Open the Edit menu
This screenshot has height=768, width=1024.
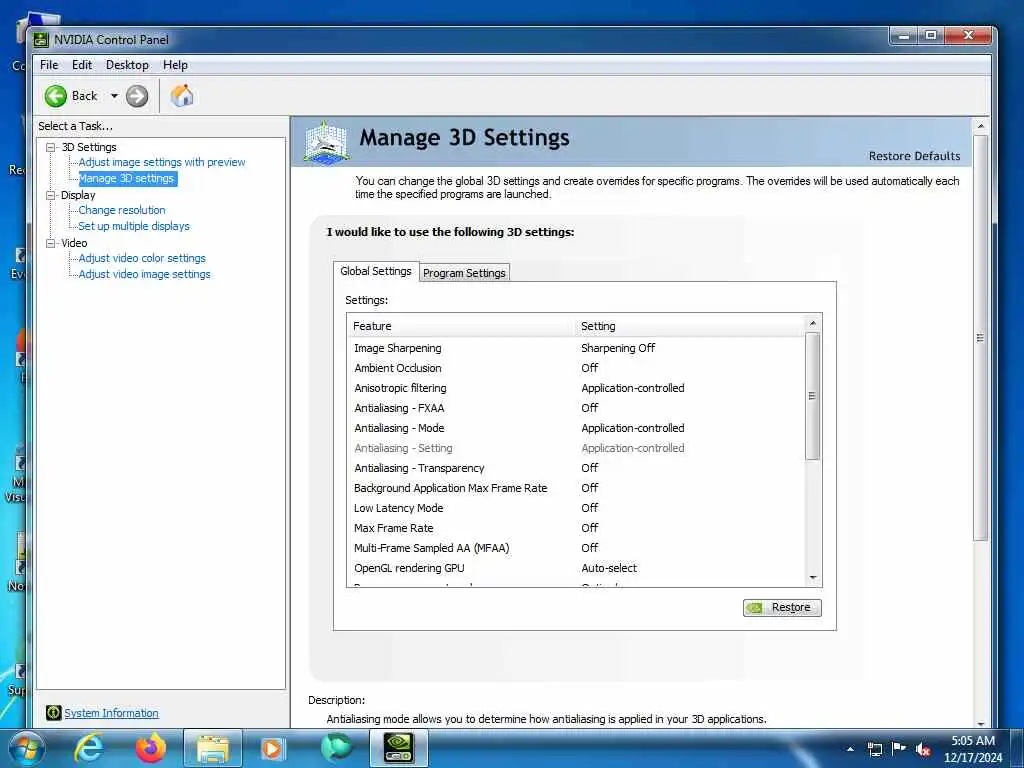(x=82, y=65)
